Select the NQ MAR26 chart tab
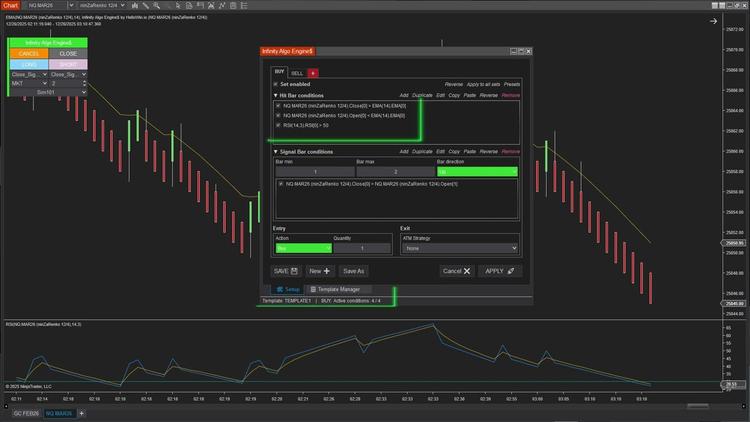Viewport: 750px width, 422px height. coord(59,413)
